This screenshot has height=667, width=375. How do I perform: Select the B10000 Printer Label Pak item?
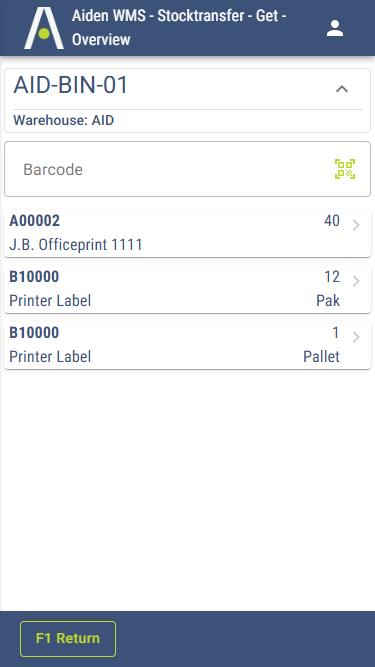[188, 289]
